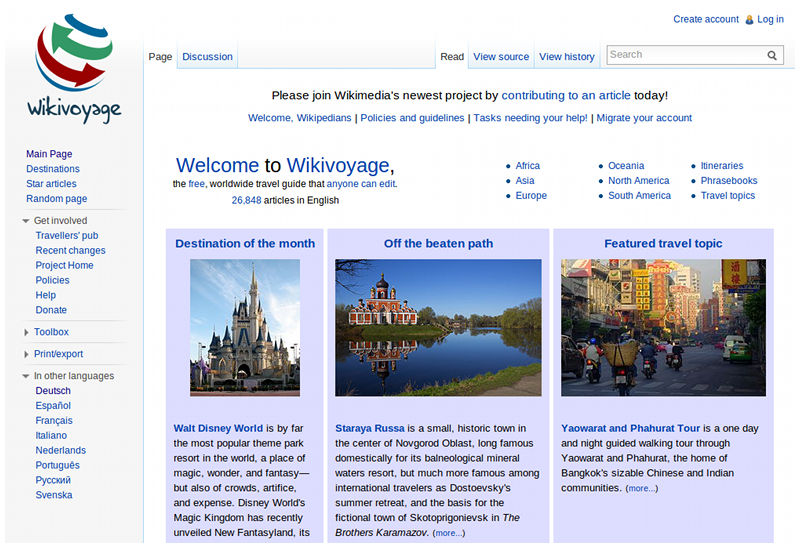The image size is (800, 550).
Task: Open contributing to an article link
Action: coord(566,95)
